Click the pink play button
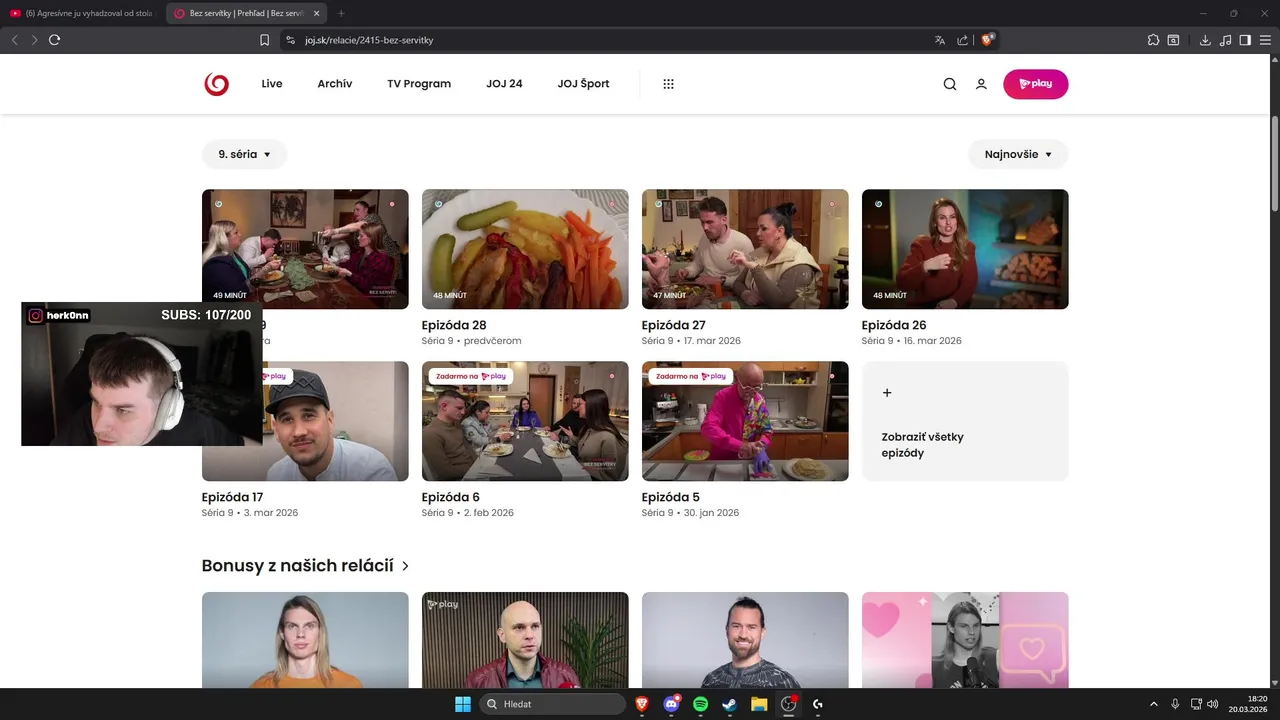Viewport: 1280px width, 720px height. [x=1035, y=84]
